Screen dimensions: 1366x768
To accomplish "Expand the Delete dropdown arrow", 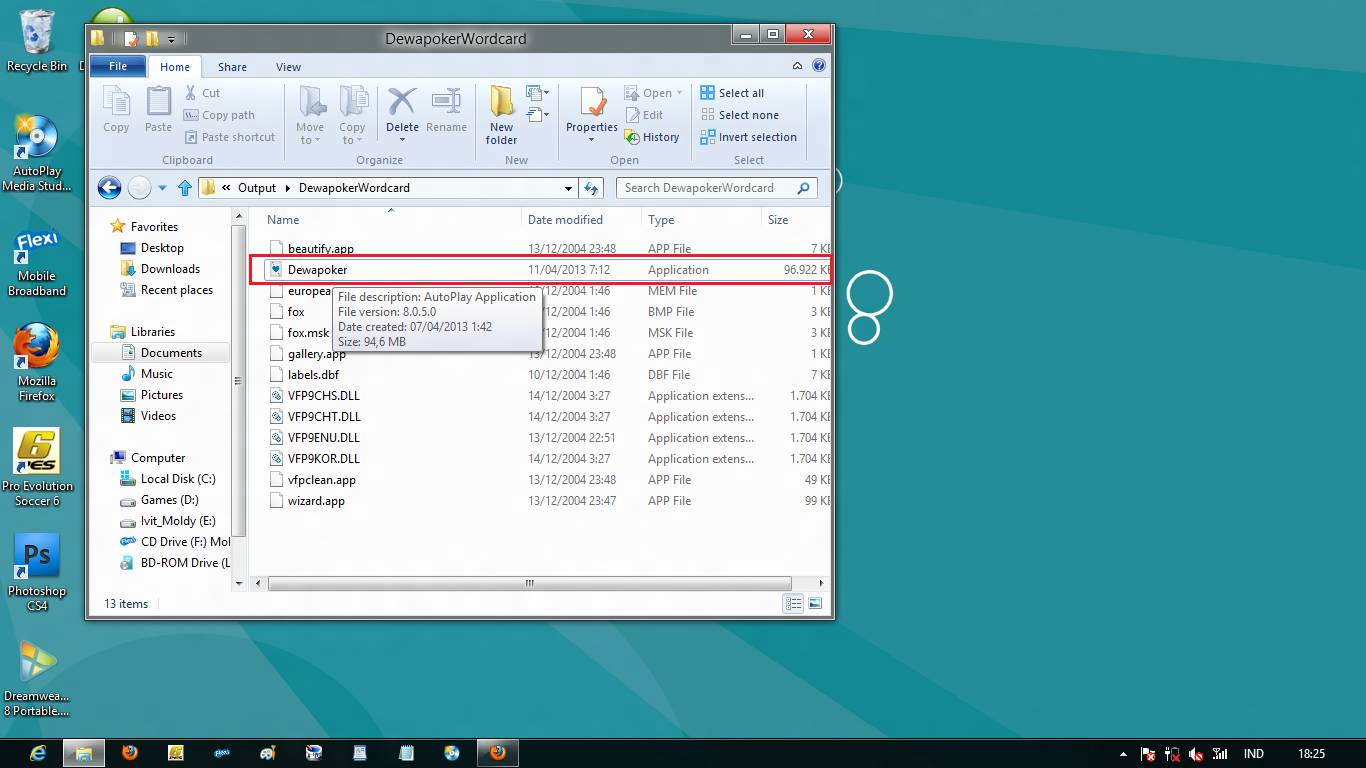I will click(x=402, y=139).
